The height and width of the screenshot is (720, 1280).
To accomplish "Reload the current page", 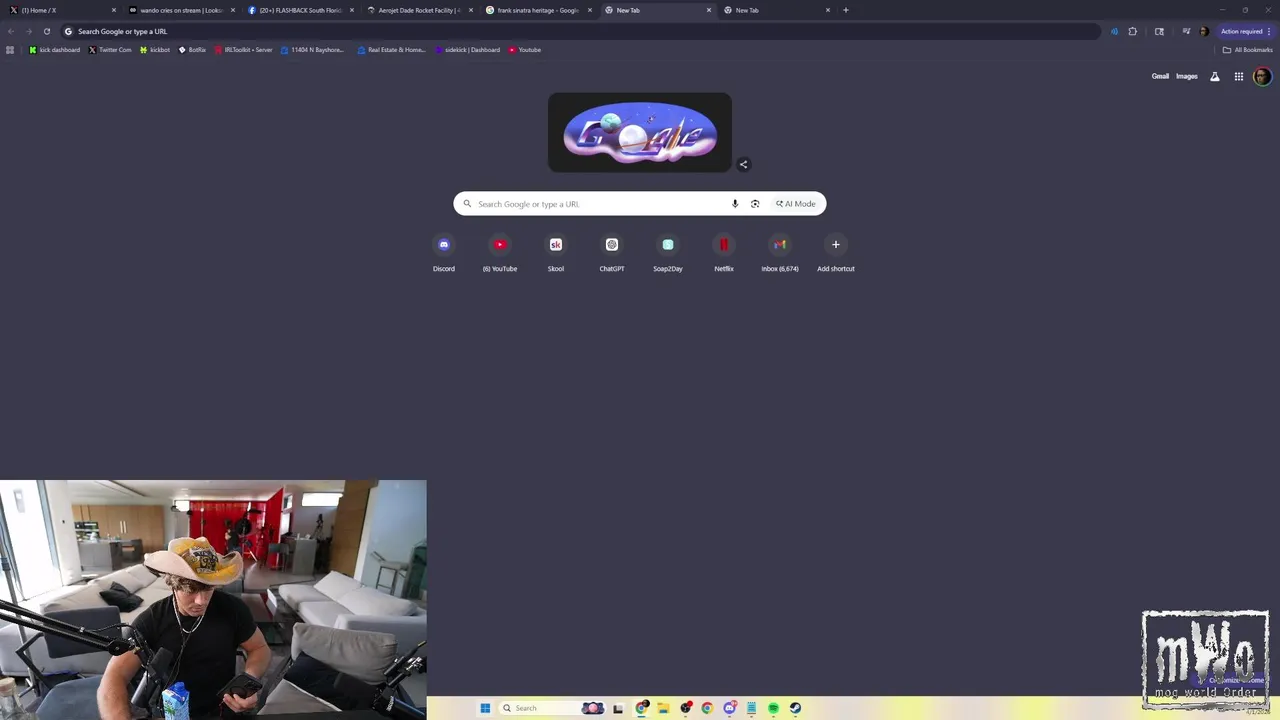I will tap(46, 31).
